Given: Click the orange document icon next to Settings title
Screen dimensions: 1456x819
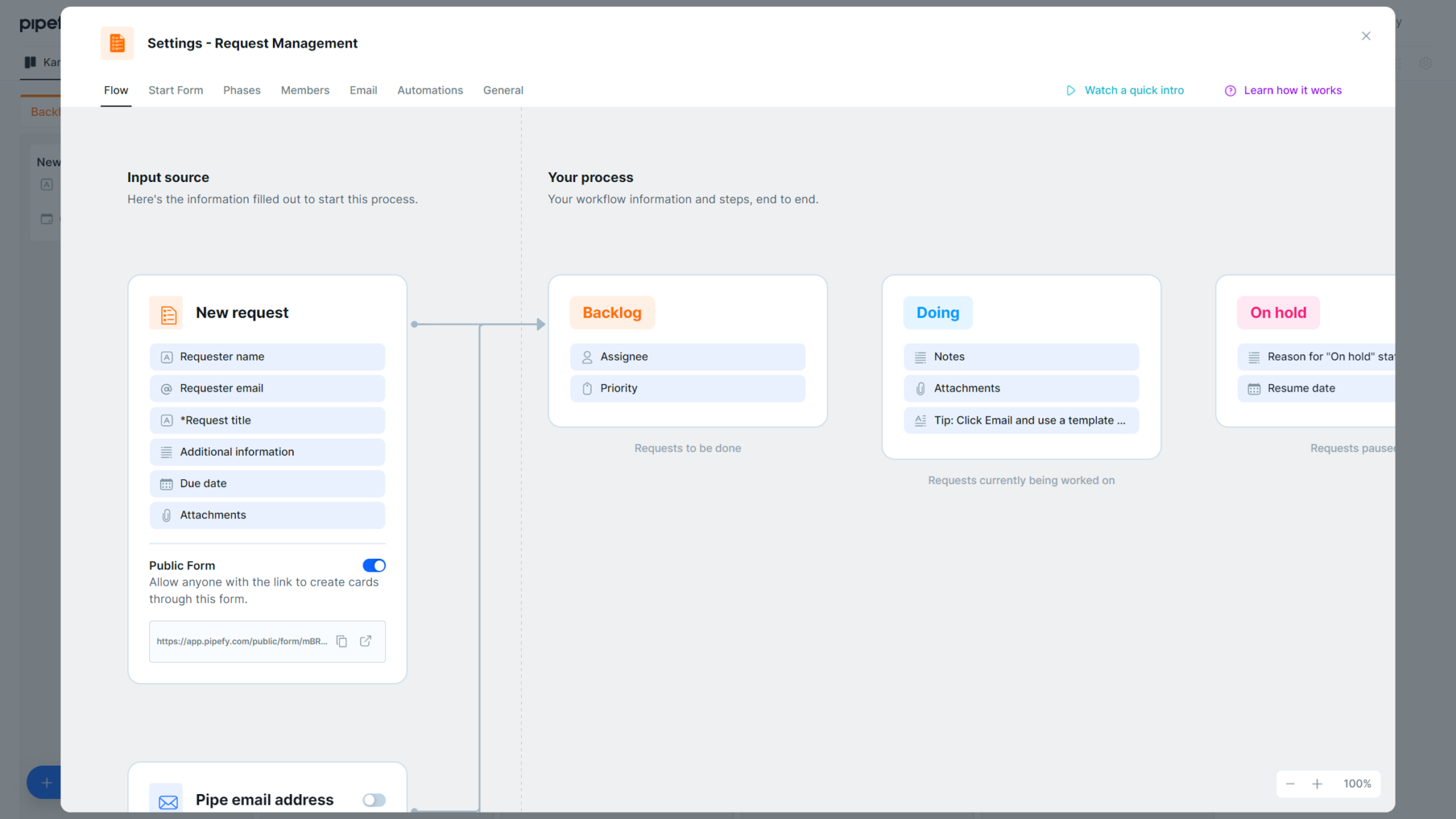Looking at the screenshot, I should tap(117, 43).
